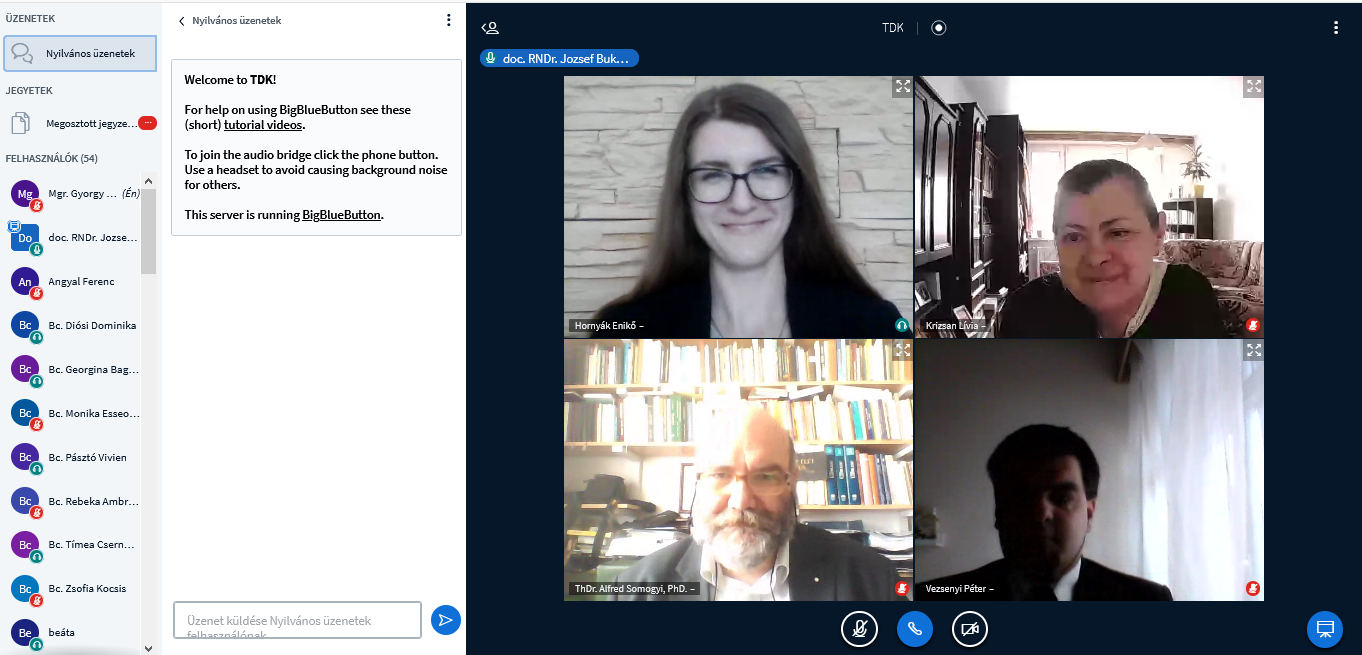Fullscreen Vezsenyi Péter's video

pyautogui.click(x=1253, y=350)
